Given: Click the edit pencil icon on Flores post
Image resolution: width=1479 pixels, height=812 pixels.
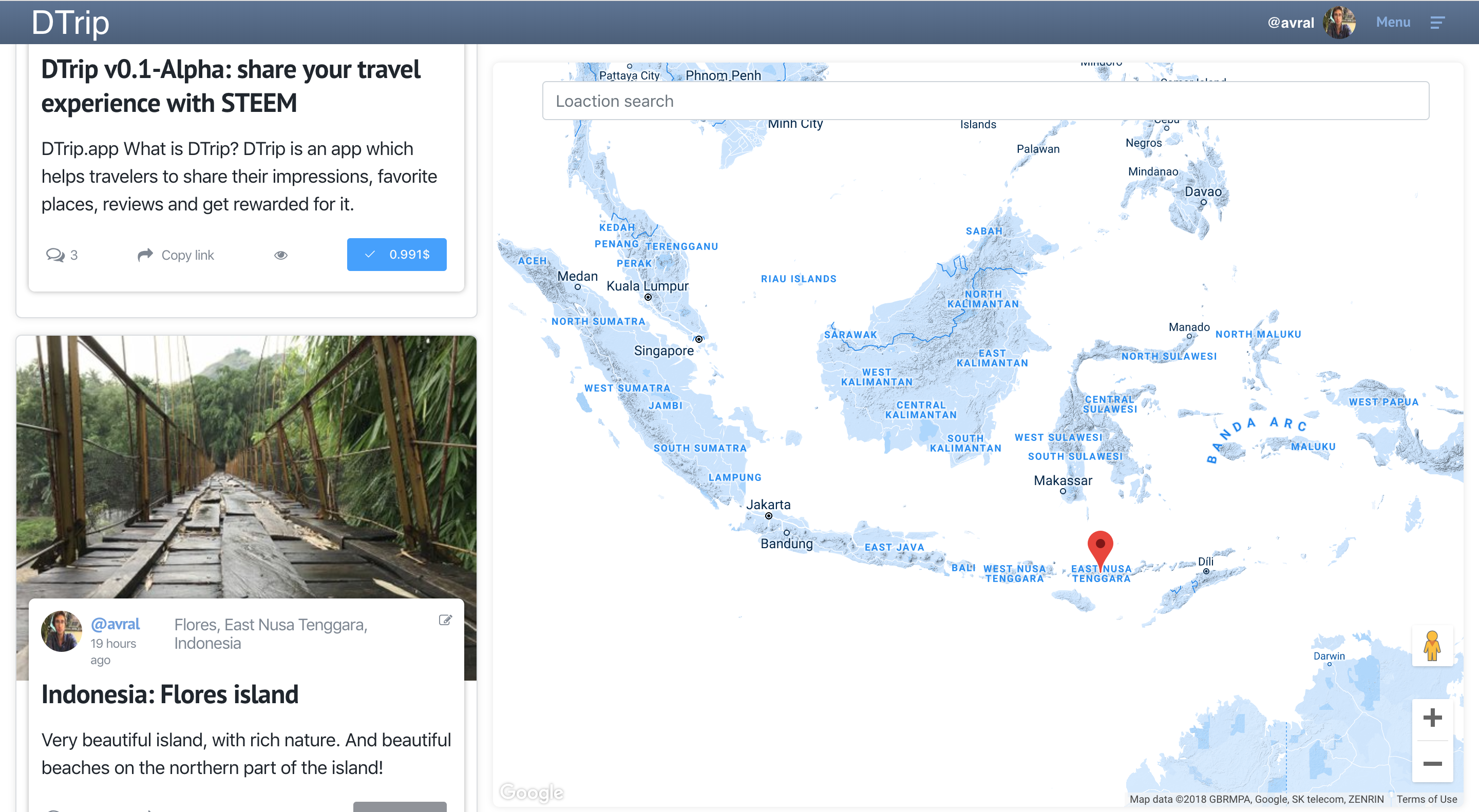Looking at the screenshot, I should [x=445, y=620].
